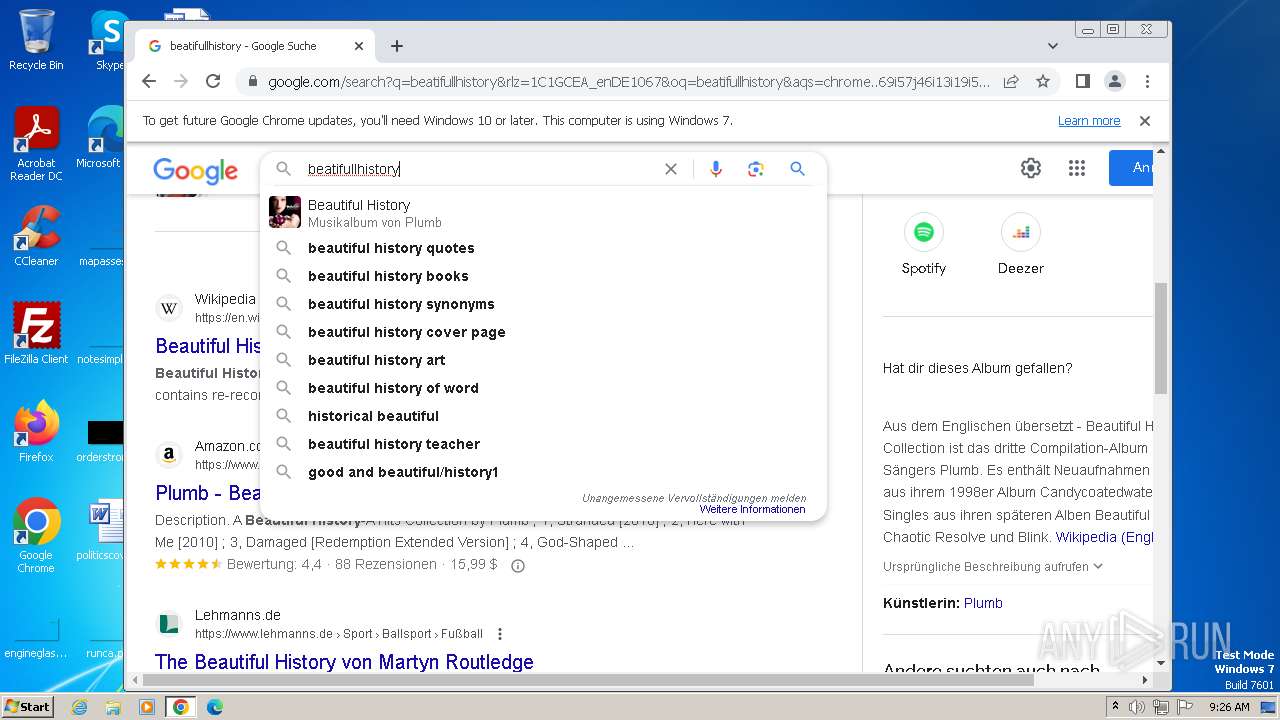Screen dimensions: 1280x720
Task: Open Plumb artist link
Action: pyautogui.click(x=983, y=603)
